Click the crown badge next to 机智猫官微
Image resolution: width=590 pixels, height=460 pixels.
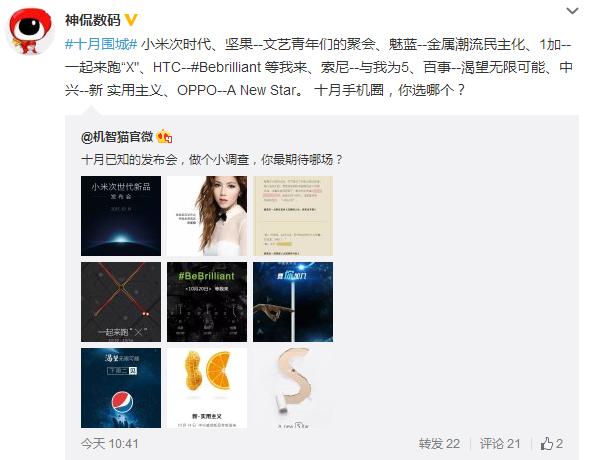[x=164, y=137]
